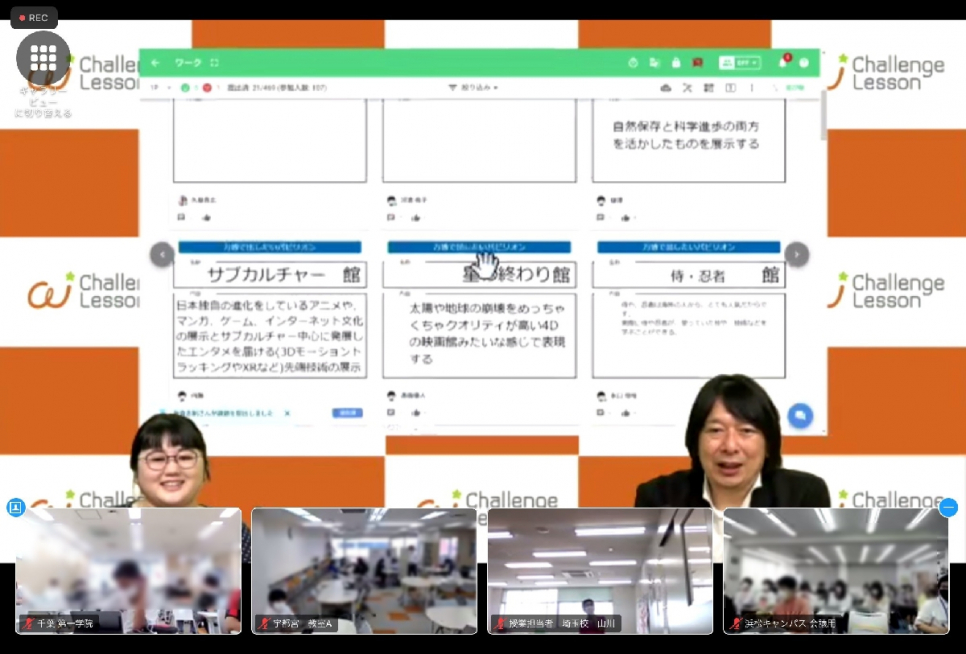The height and width of the screenshot is (654, 966).
Task: Open notifications bell with red badge
Action: click(784, 62)
